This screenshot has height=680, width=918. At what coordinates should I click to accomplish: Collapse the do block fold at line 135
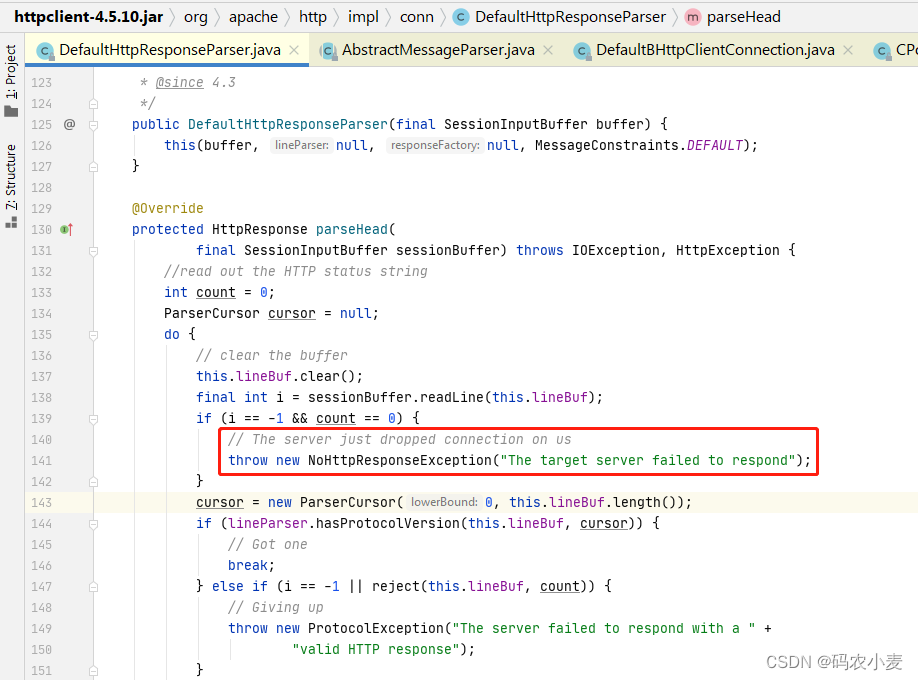coord(93,335)
